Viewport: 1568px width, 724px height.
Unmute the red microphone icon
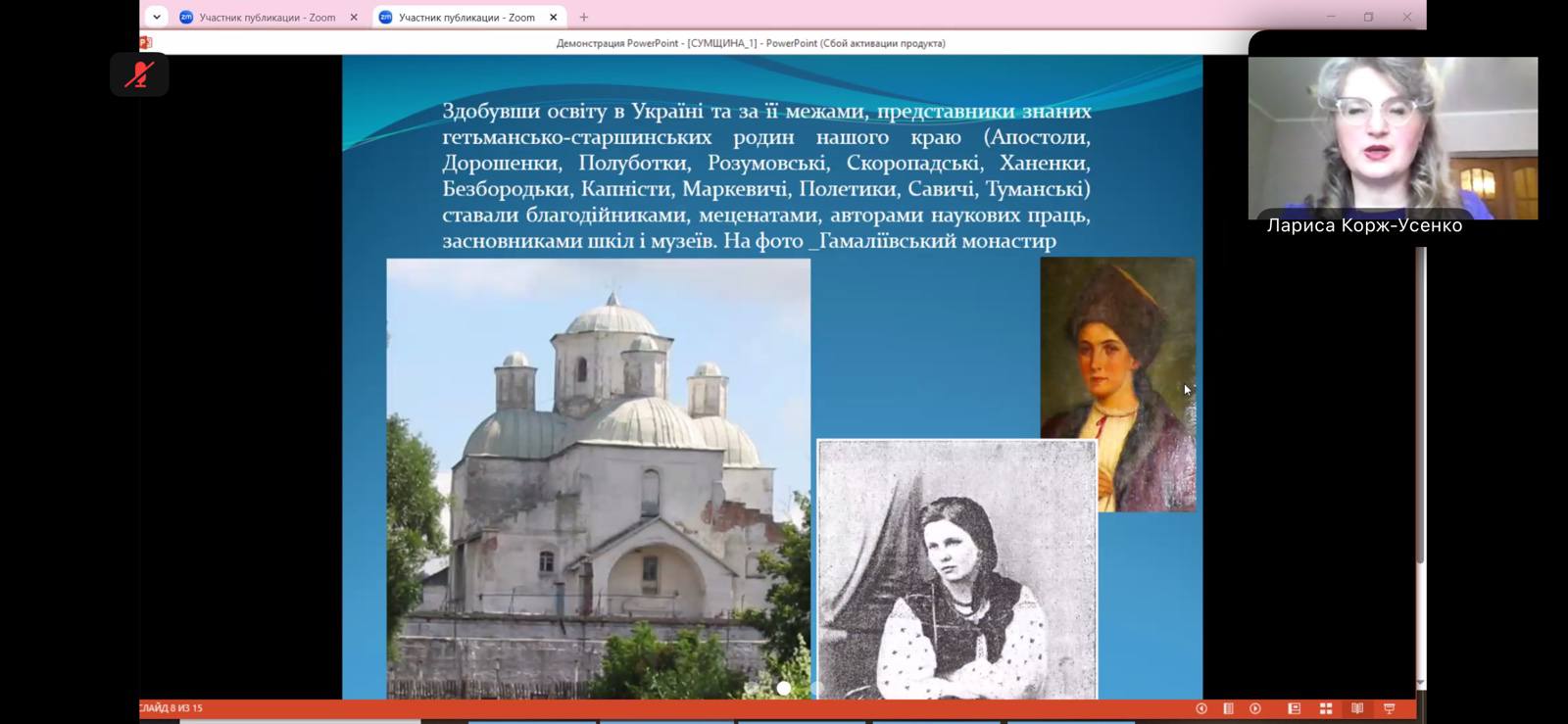tap(139, 75)
